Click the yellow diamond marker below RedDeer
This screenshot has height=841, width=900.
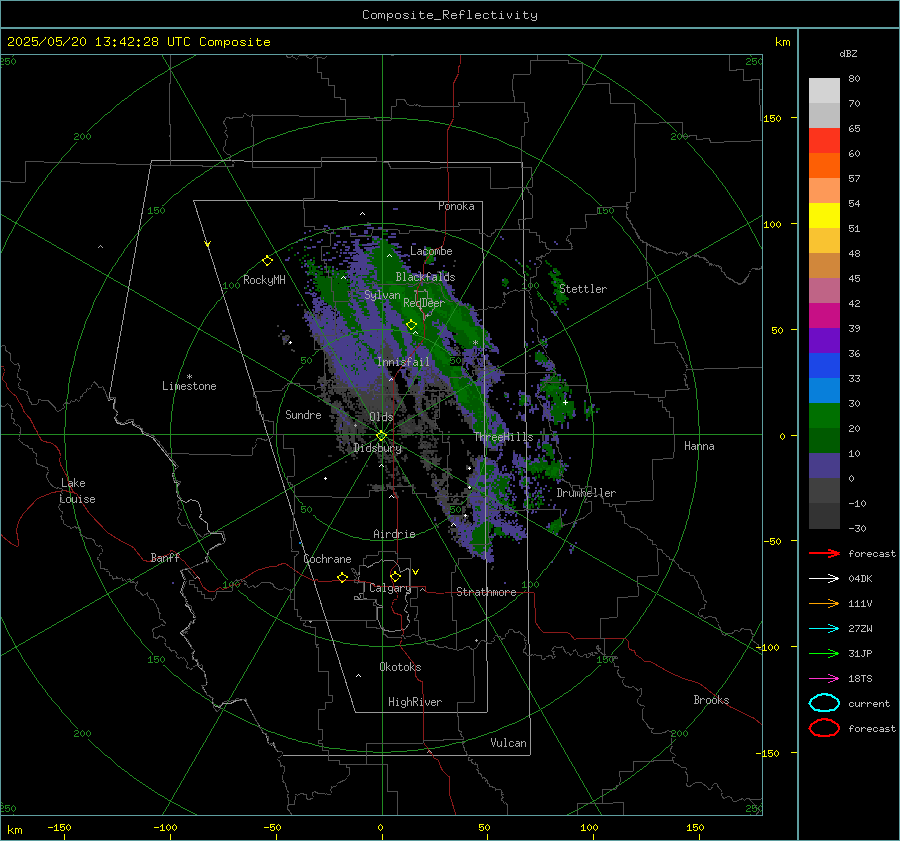[x=412, y=325]
